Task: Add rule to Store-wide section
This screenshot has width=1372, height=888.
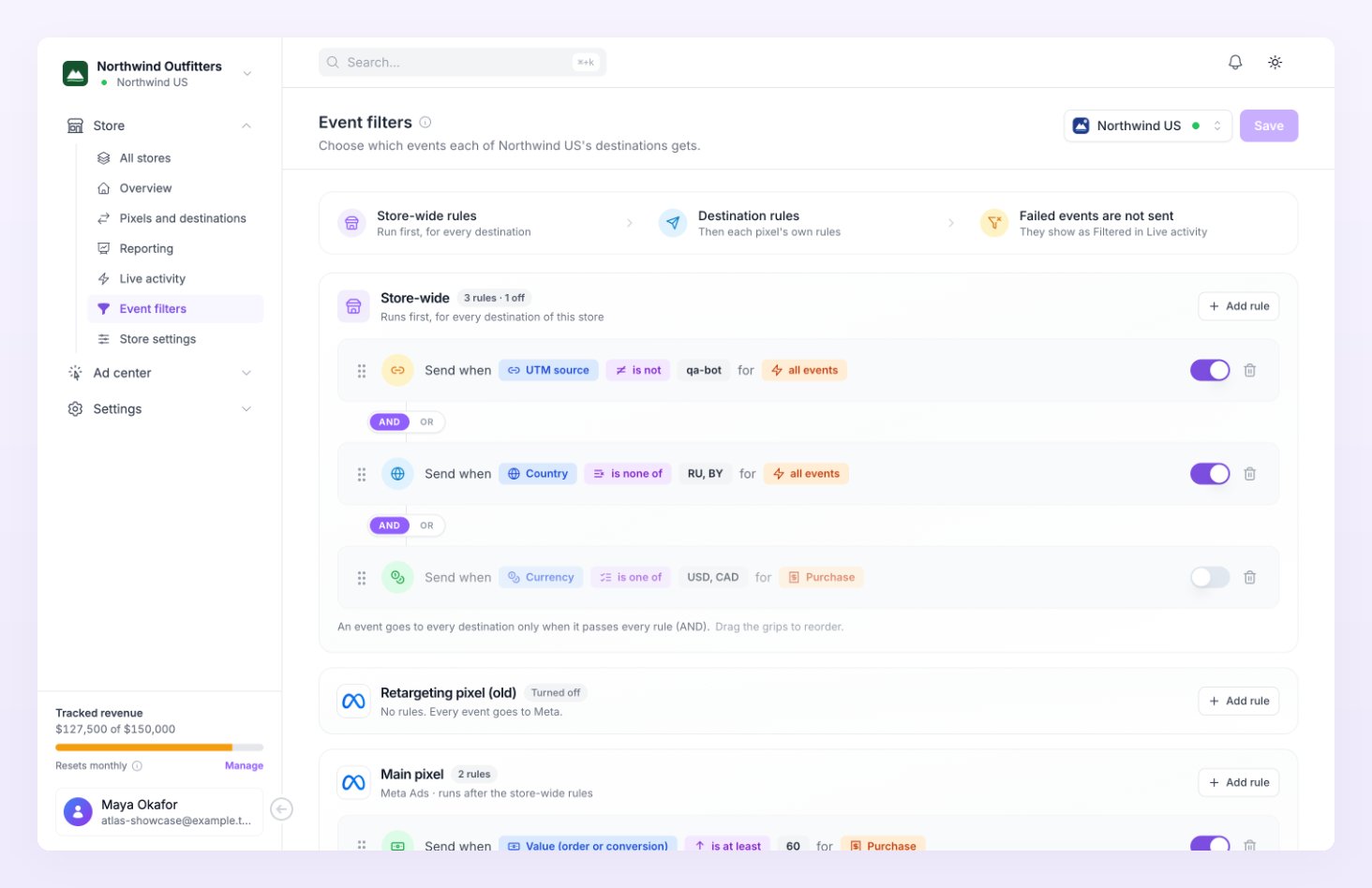Action: (x=1238, y=306)
